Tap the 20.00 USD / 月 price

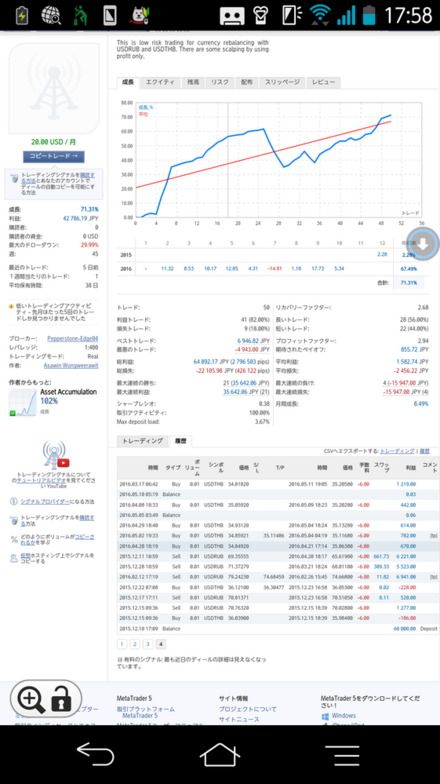tap(54, 142)
